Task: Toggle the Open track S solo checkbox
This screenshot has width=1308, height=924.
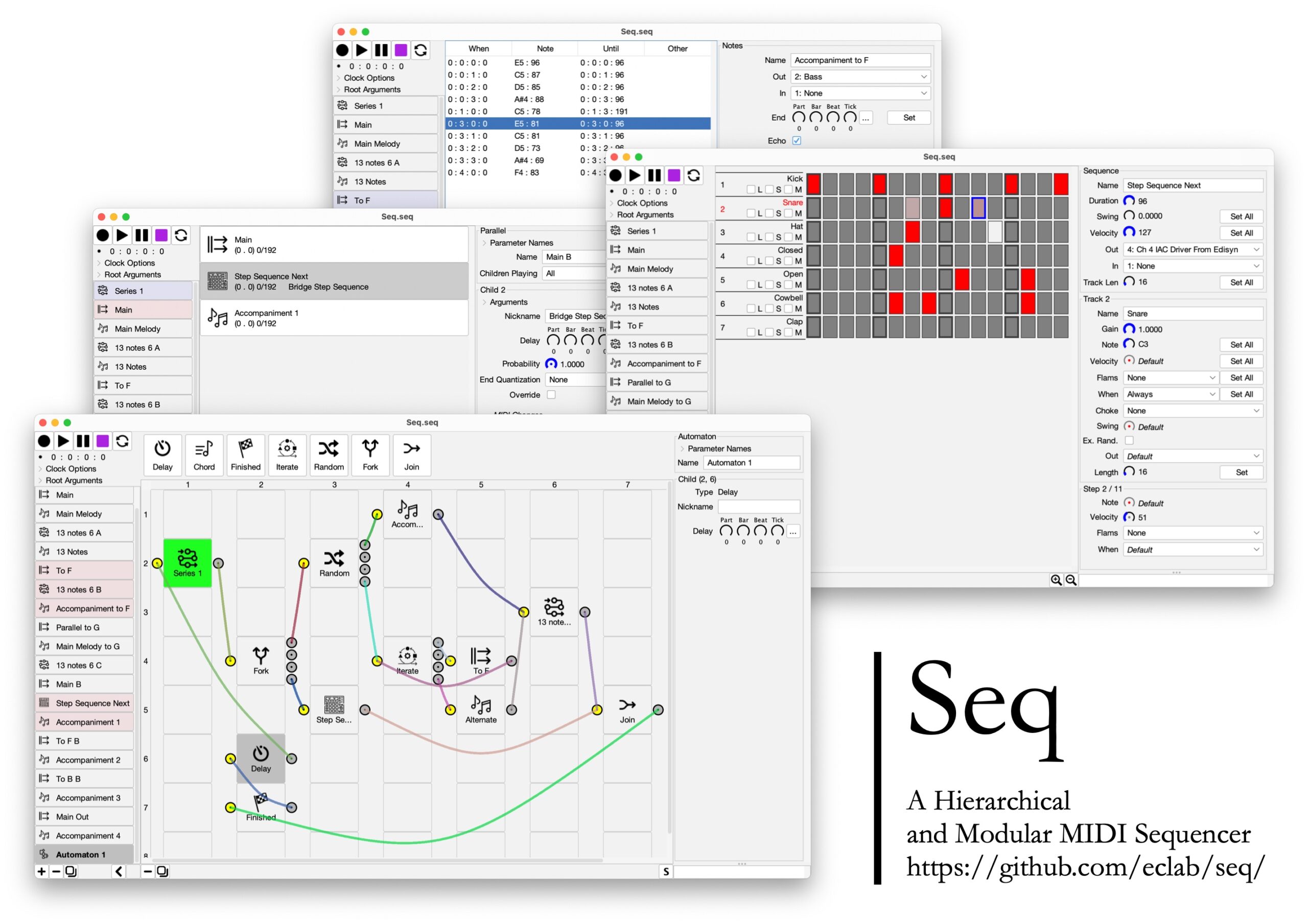Action: [x=769, y=285]
